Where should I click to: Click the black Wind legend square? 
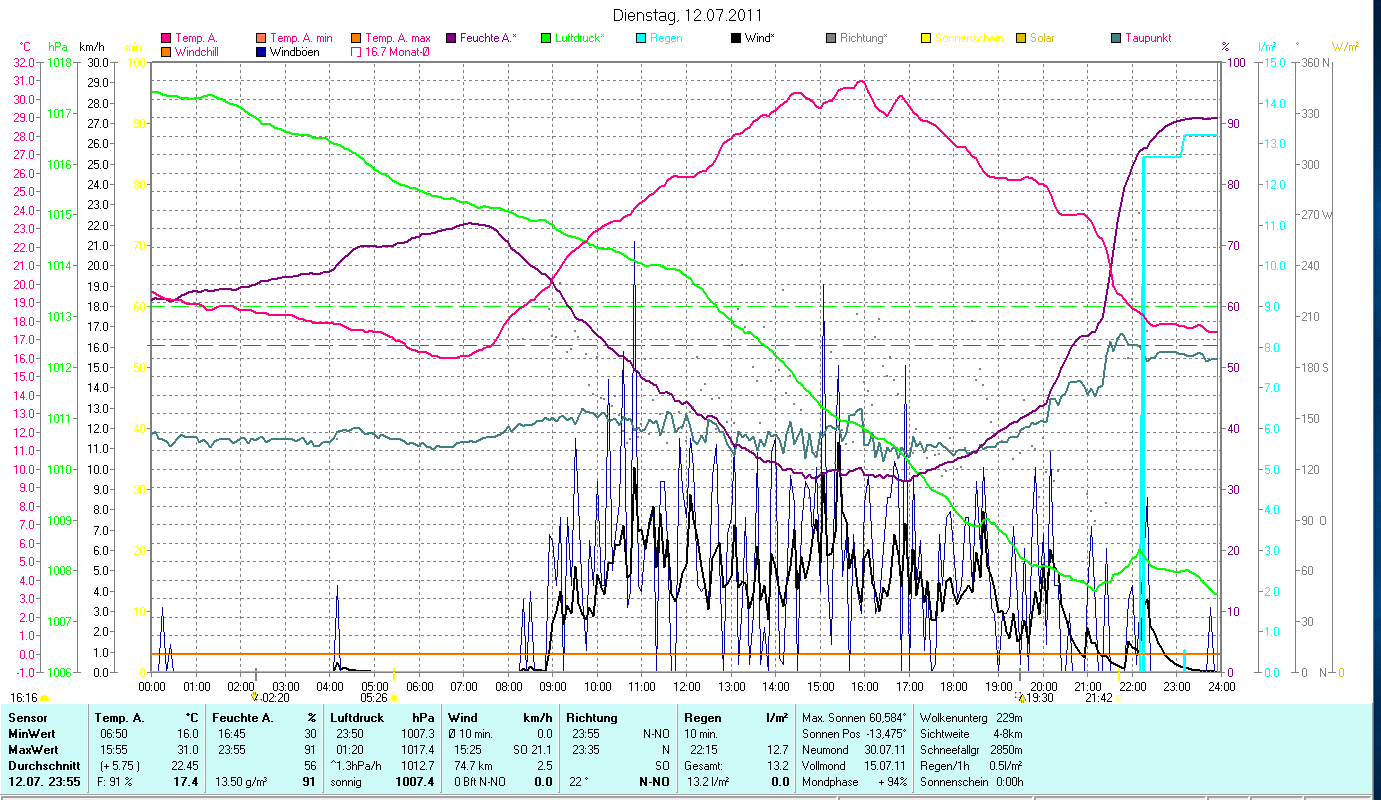pos(736,38)
